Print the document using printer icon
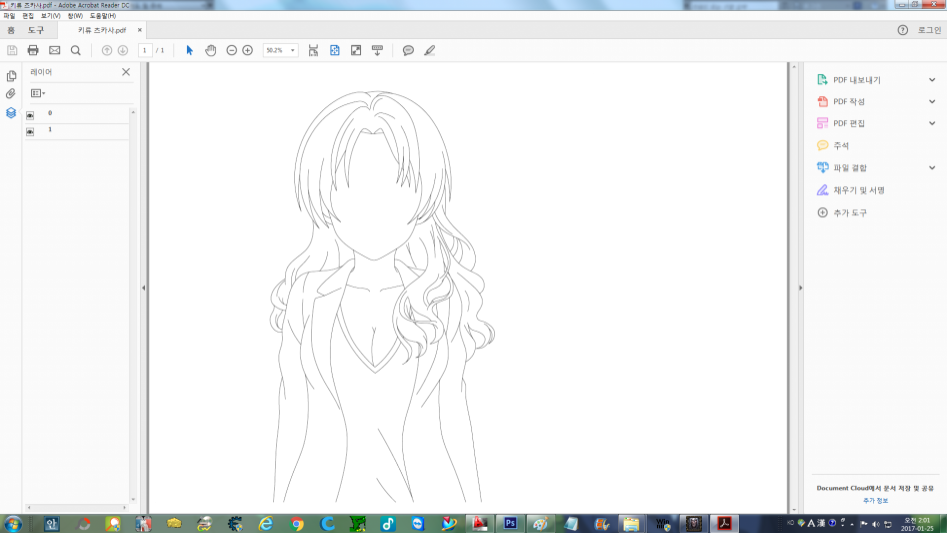This screenshot has height=533, width=947. pos(33,51)
